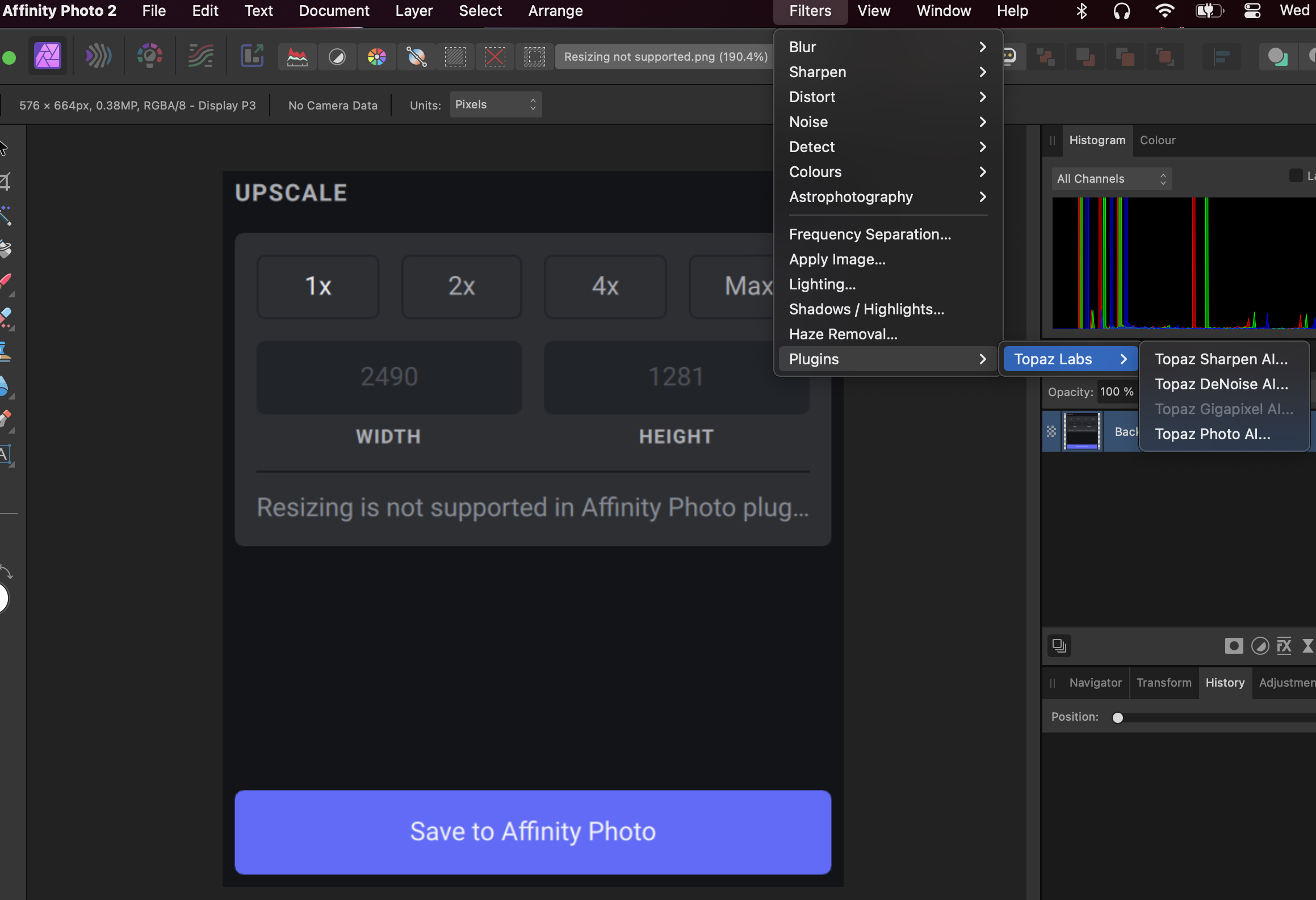Click the mask layer icon in Layers panel

(x=1234, y=646)
